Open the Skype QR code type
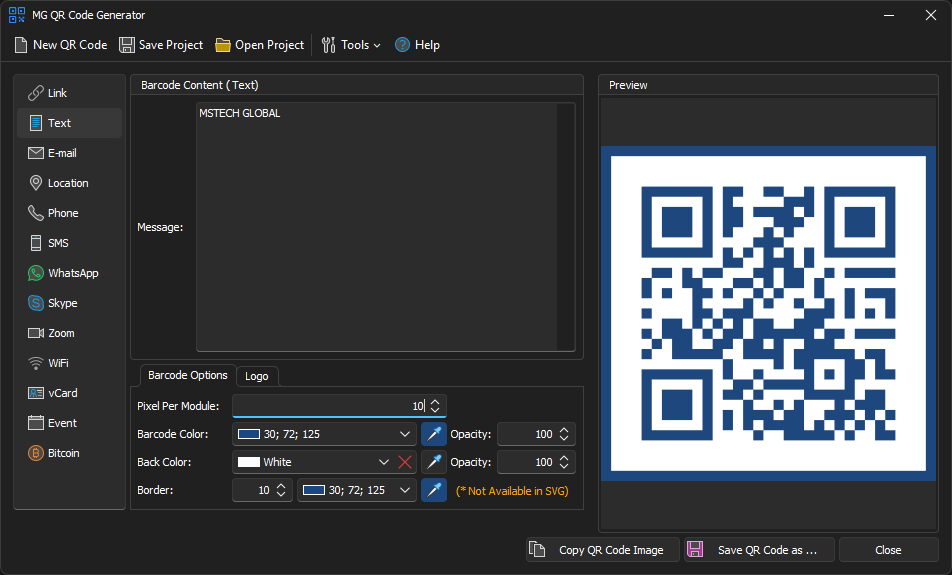This screenshot has width=952, height=575. pos(69,303)
